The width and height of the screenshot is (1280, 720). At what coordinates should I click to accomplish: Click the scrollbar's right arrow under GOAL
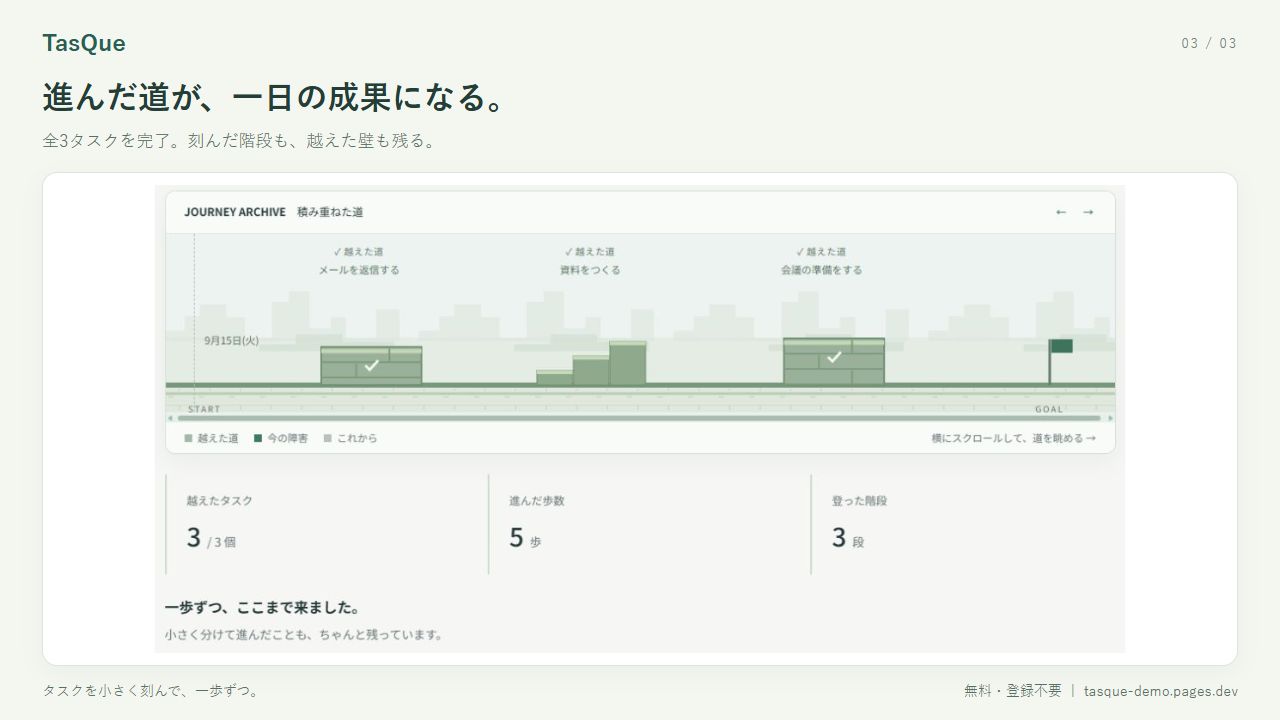click(x=1110, y=418)
